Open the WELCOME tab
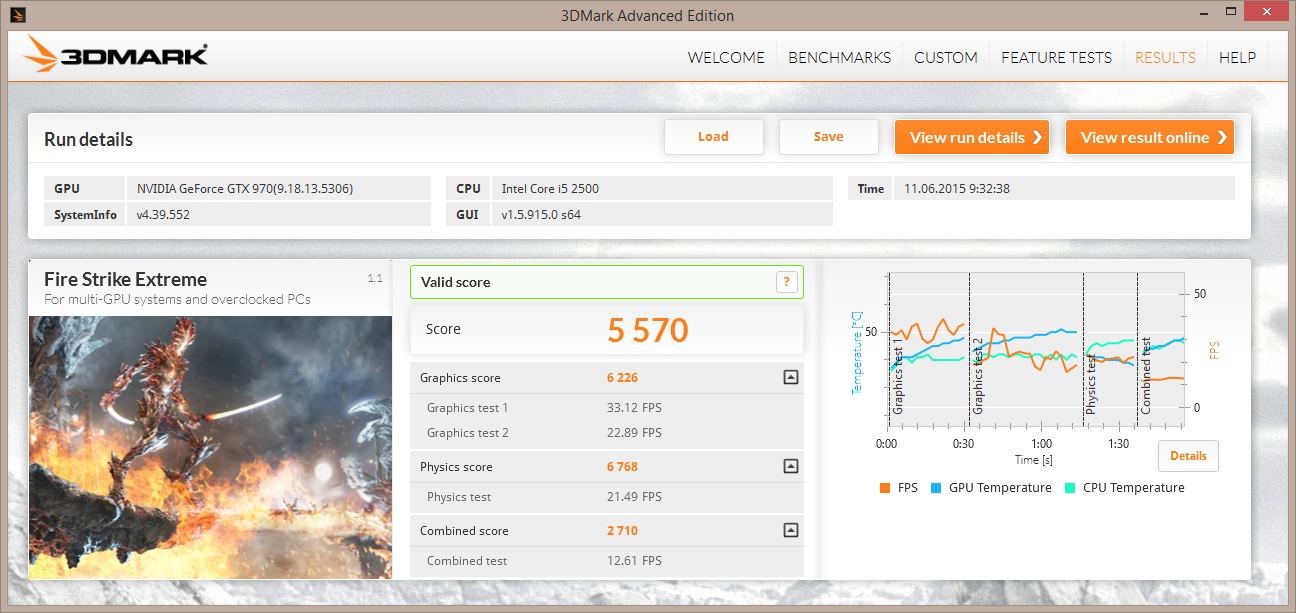 tap(726, 58)
